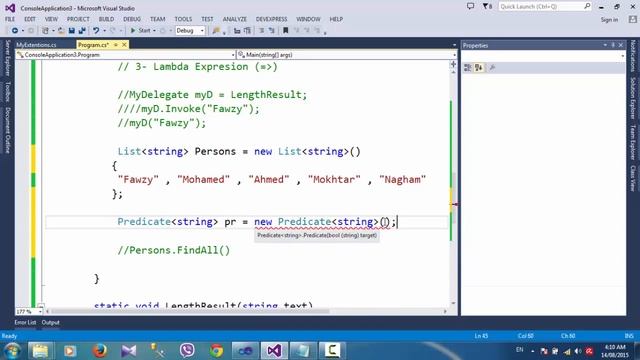Click the Navigate Backward toolbar icon
The width and height of the screenshot is (640, 360).
[x=15, y=31]
